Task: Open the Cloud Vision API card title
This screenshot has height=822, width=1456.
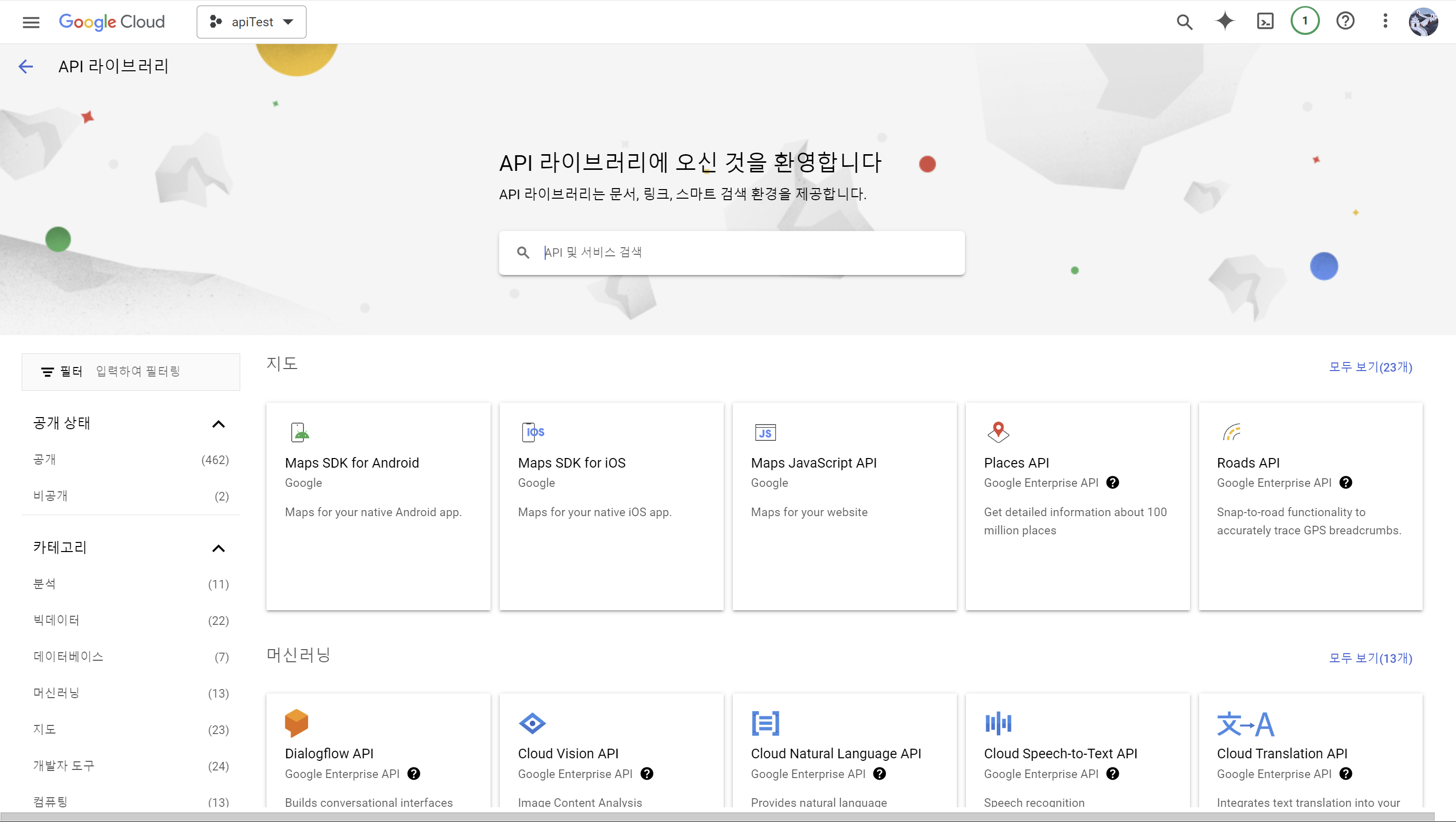Action: click(568, 754)
